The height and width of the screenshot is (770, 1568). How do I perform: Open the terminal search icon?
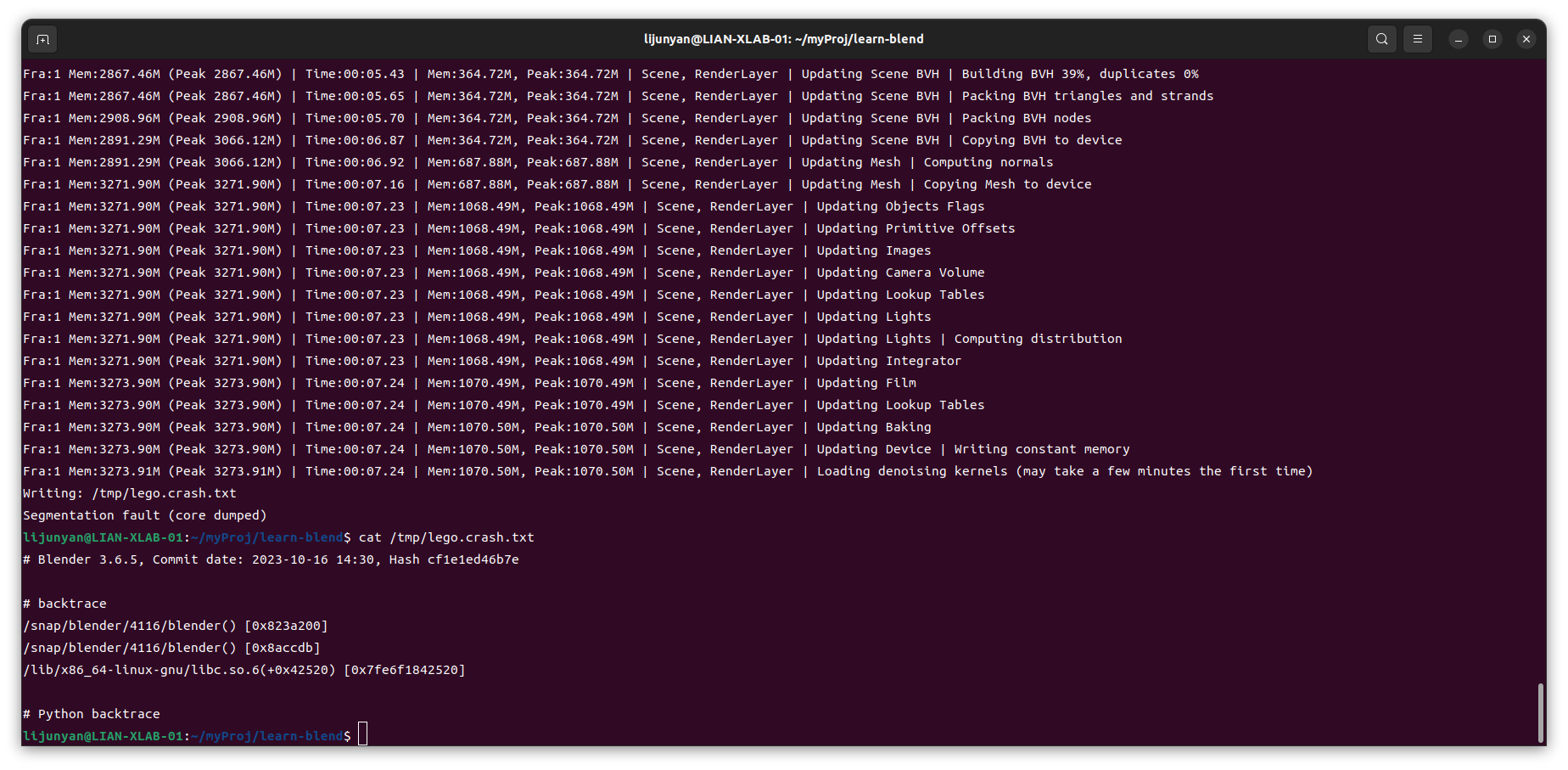tap(1382, 39)
